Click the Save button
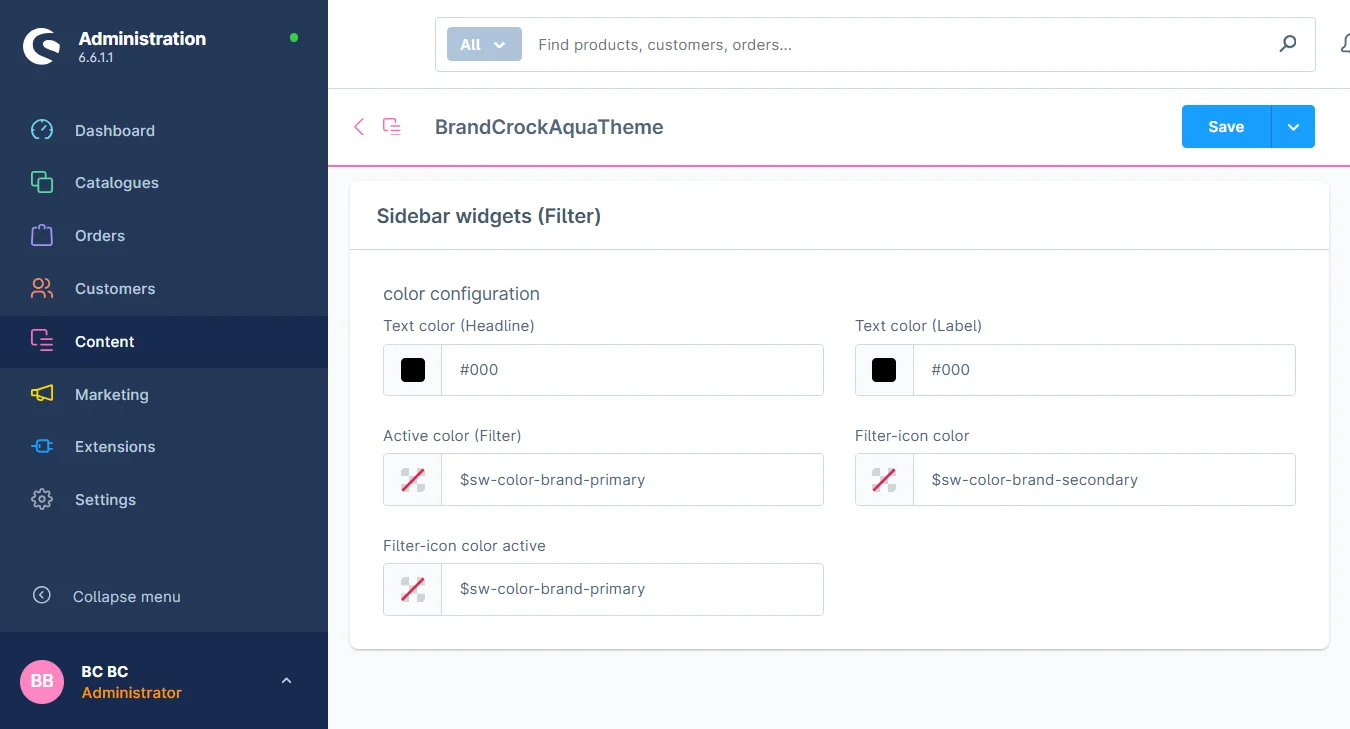 pyautogui.click(x=1226, y=127)
